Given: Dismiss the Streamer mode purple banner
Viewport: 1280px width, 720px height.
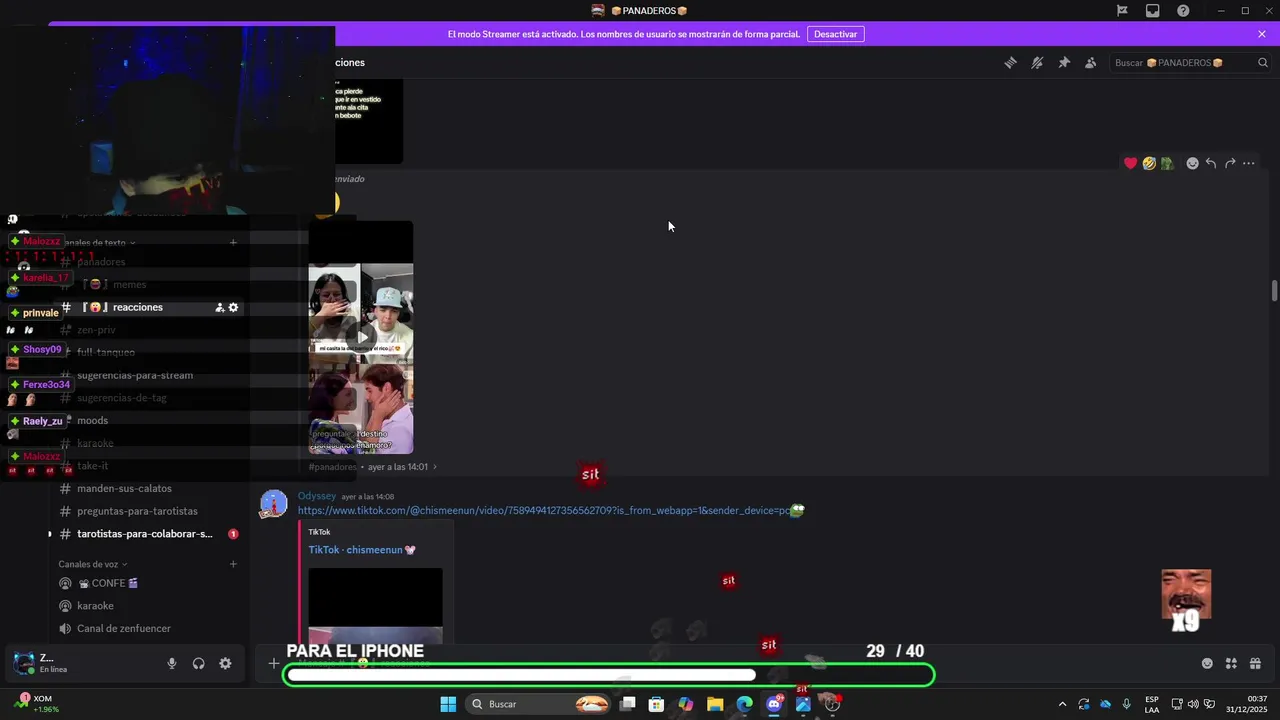Looking at the screenshot, I should [1262, 34].
